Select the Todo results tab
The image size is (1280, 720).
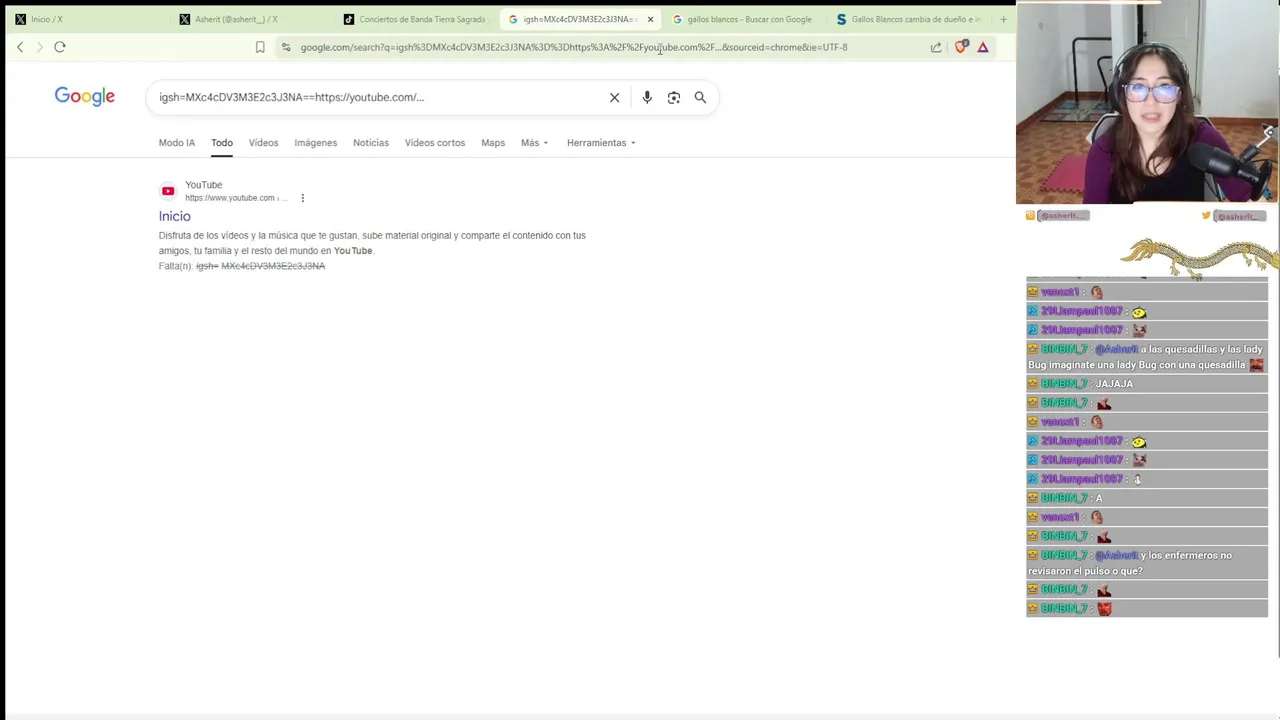[x=222, y=143]
